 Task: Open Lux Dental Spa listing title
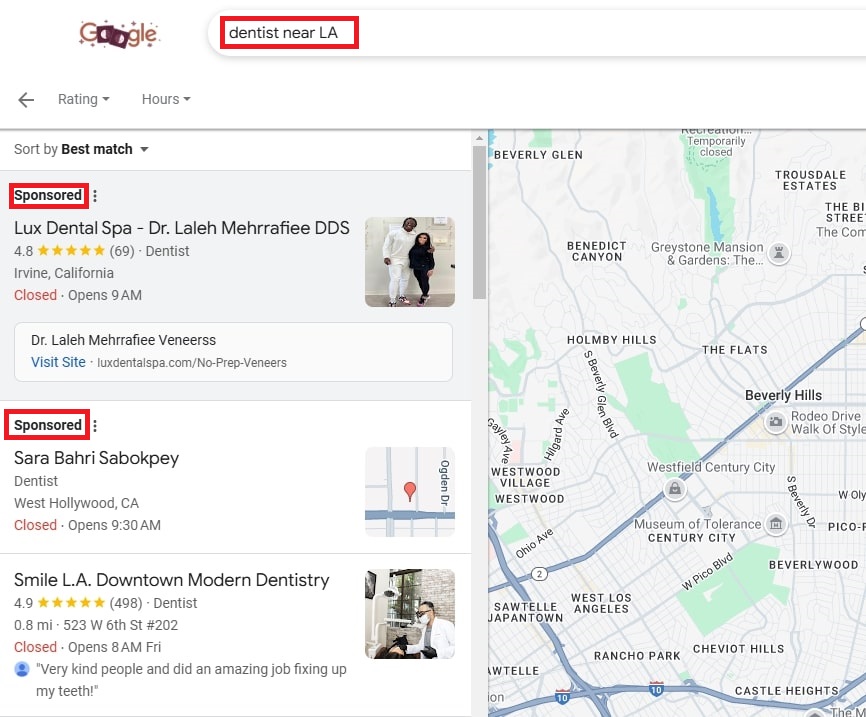(182, 228)
